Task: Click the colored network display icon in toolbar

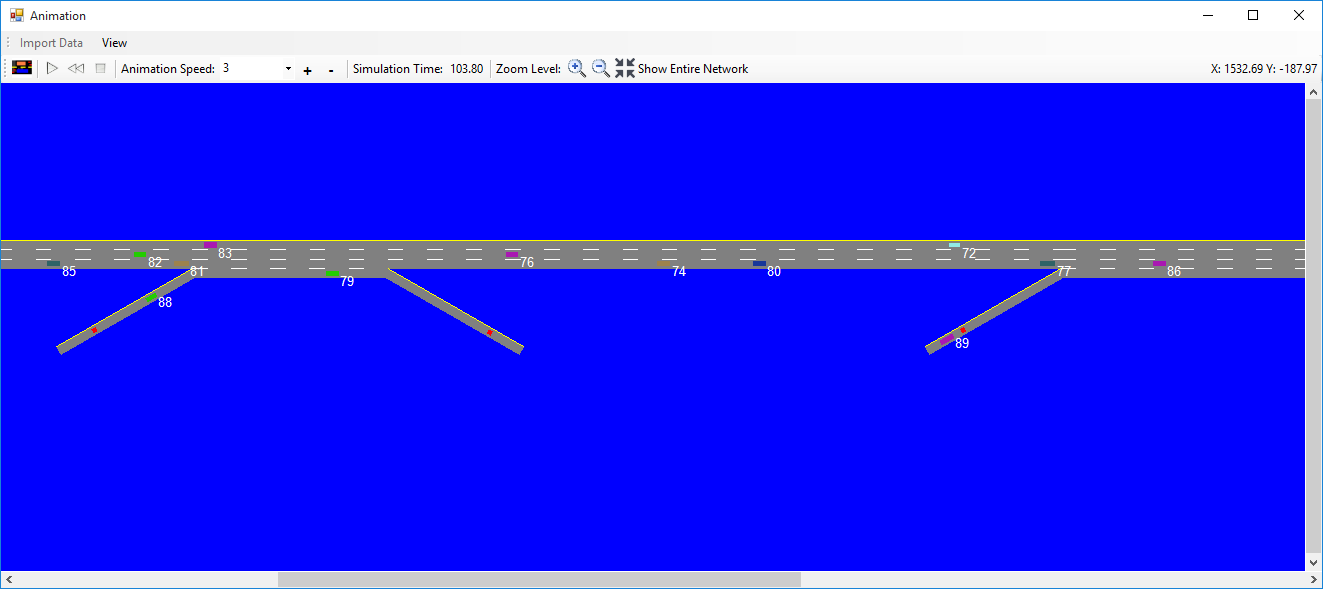Action: [x=22, y=69]
